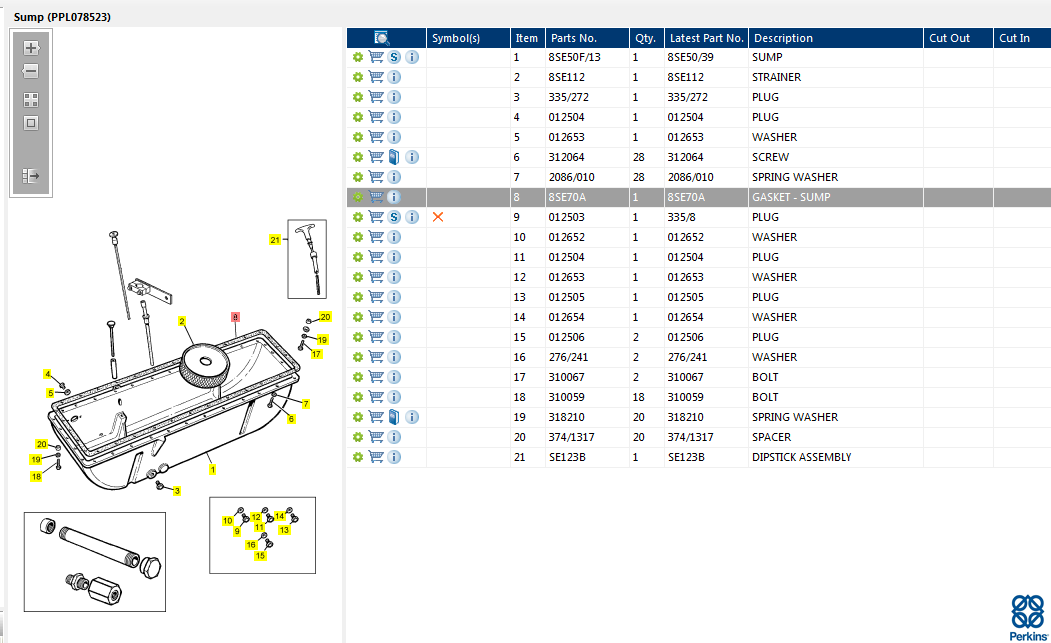
Task: Show info for SCREW 312064
Action: tap(412, 157)
